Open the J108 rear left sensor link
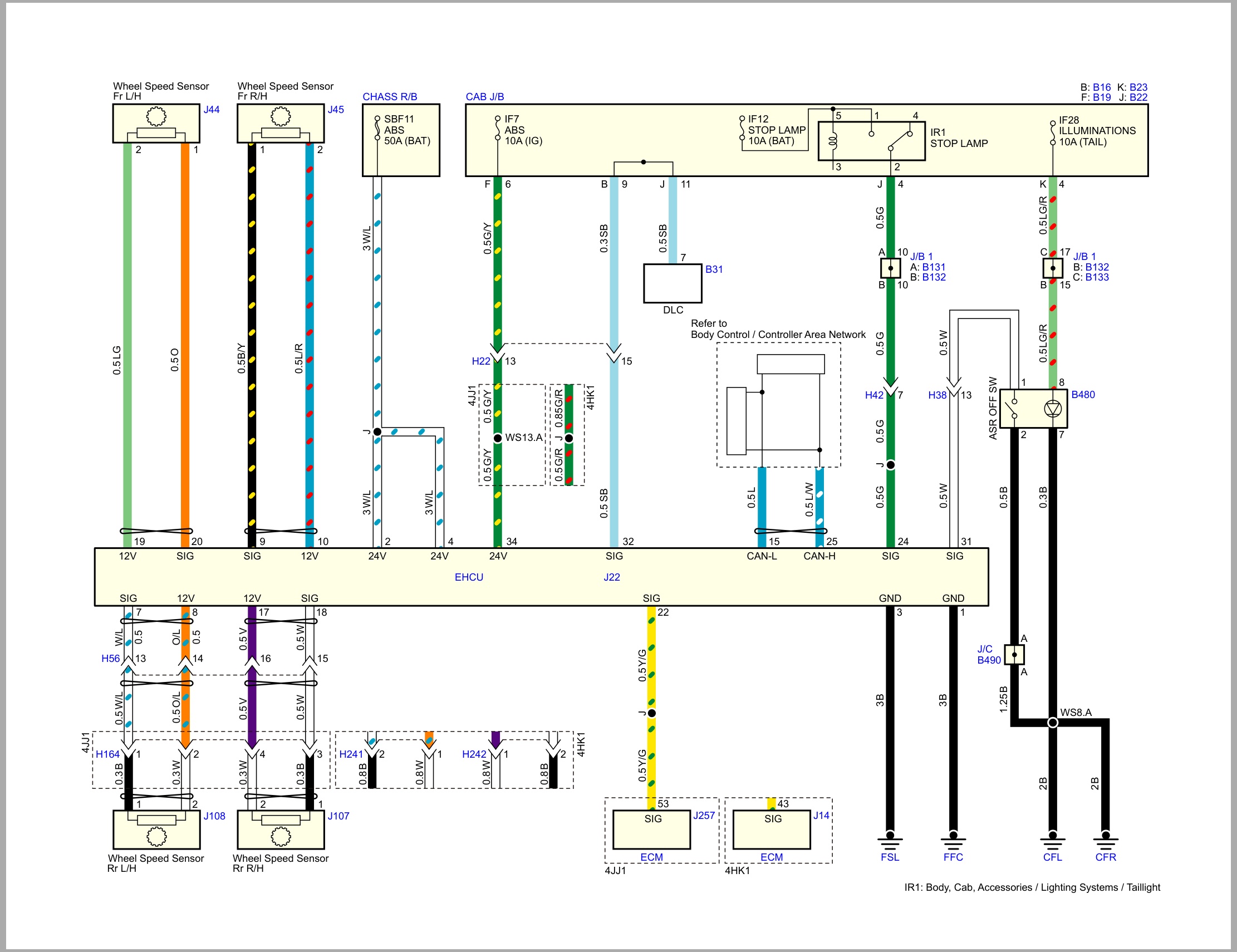1237x952 pixels. click(x=214, y=816)
